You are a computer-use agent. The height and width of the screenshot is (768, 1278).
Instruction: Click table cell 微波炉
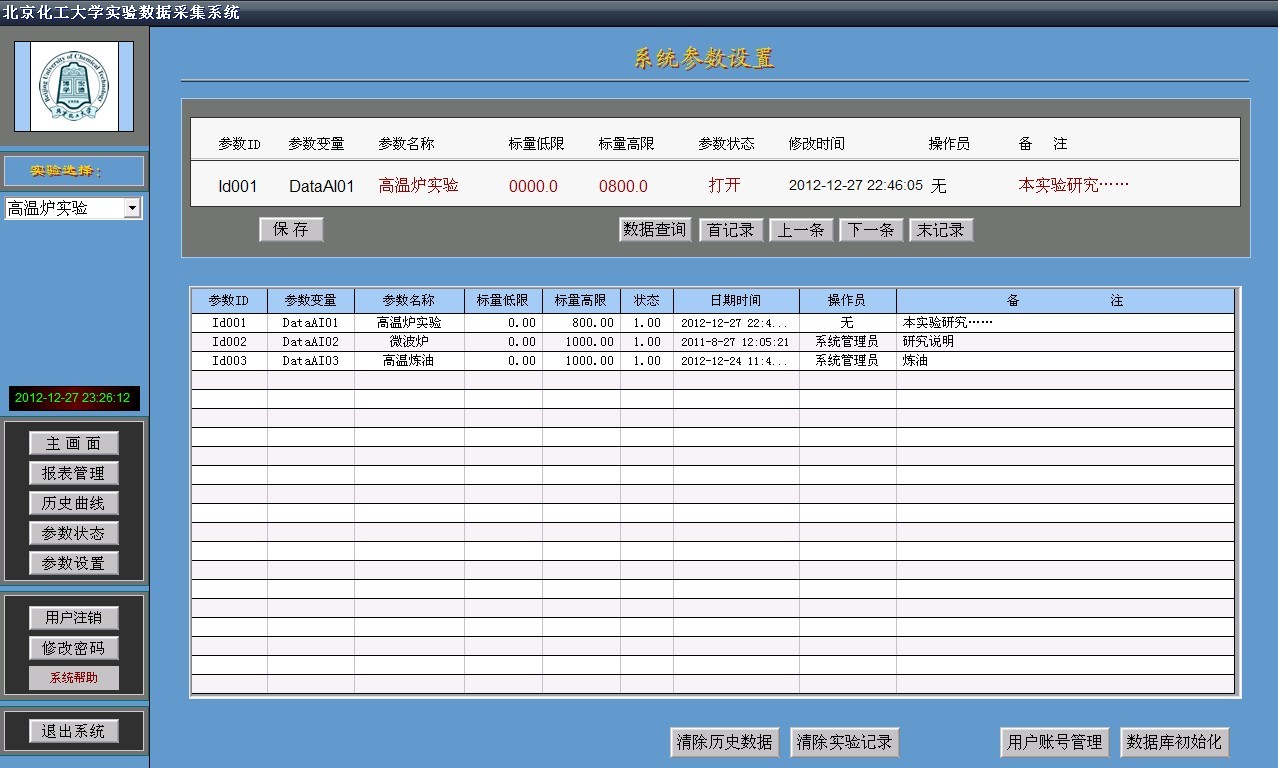tap(409, 342)
